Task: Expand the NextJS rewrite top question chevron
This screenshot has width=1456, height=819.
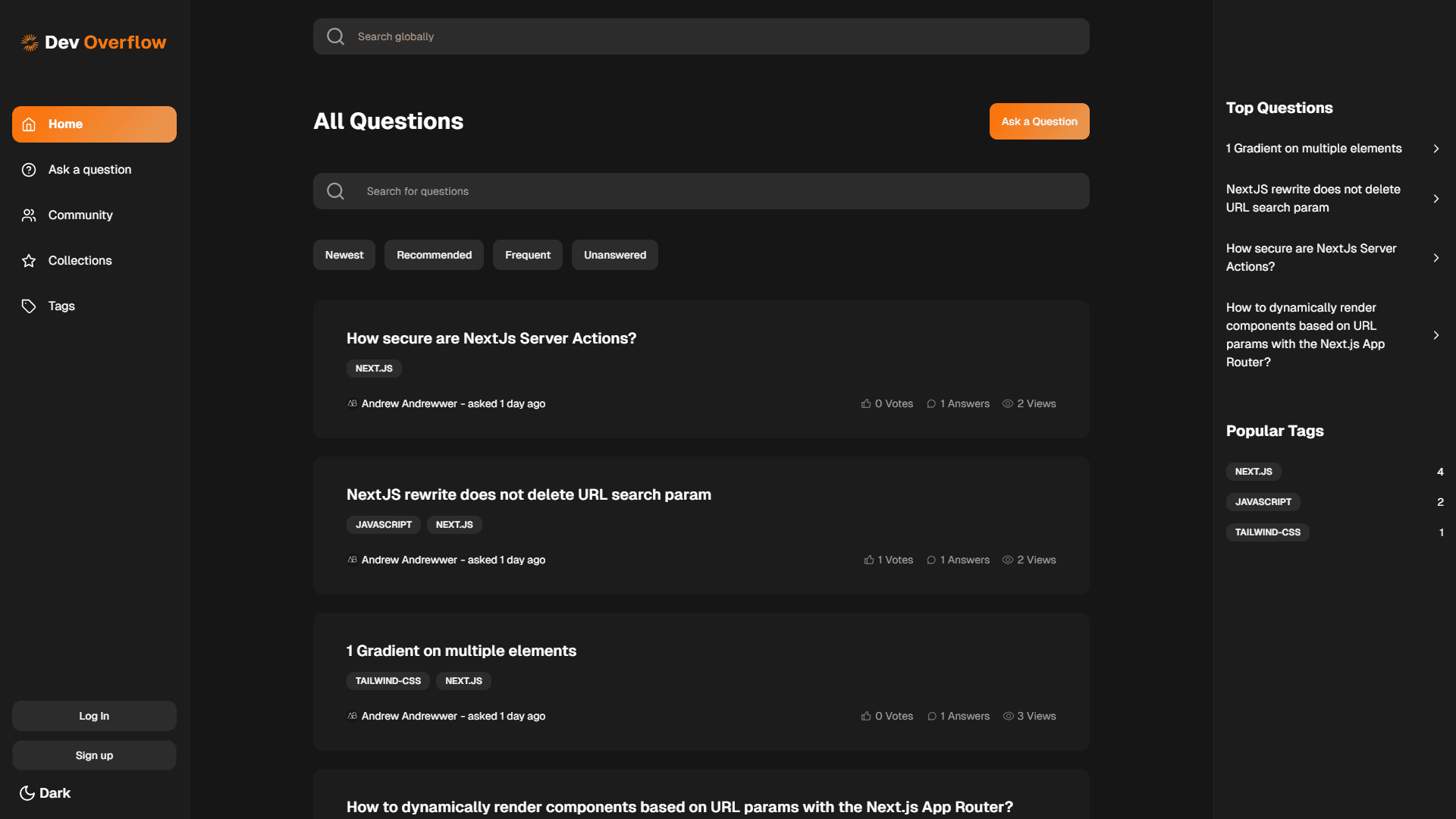Action: pos(1437,199)
